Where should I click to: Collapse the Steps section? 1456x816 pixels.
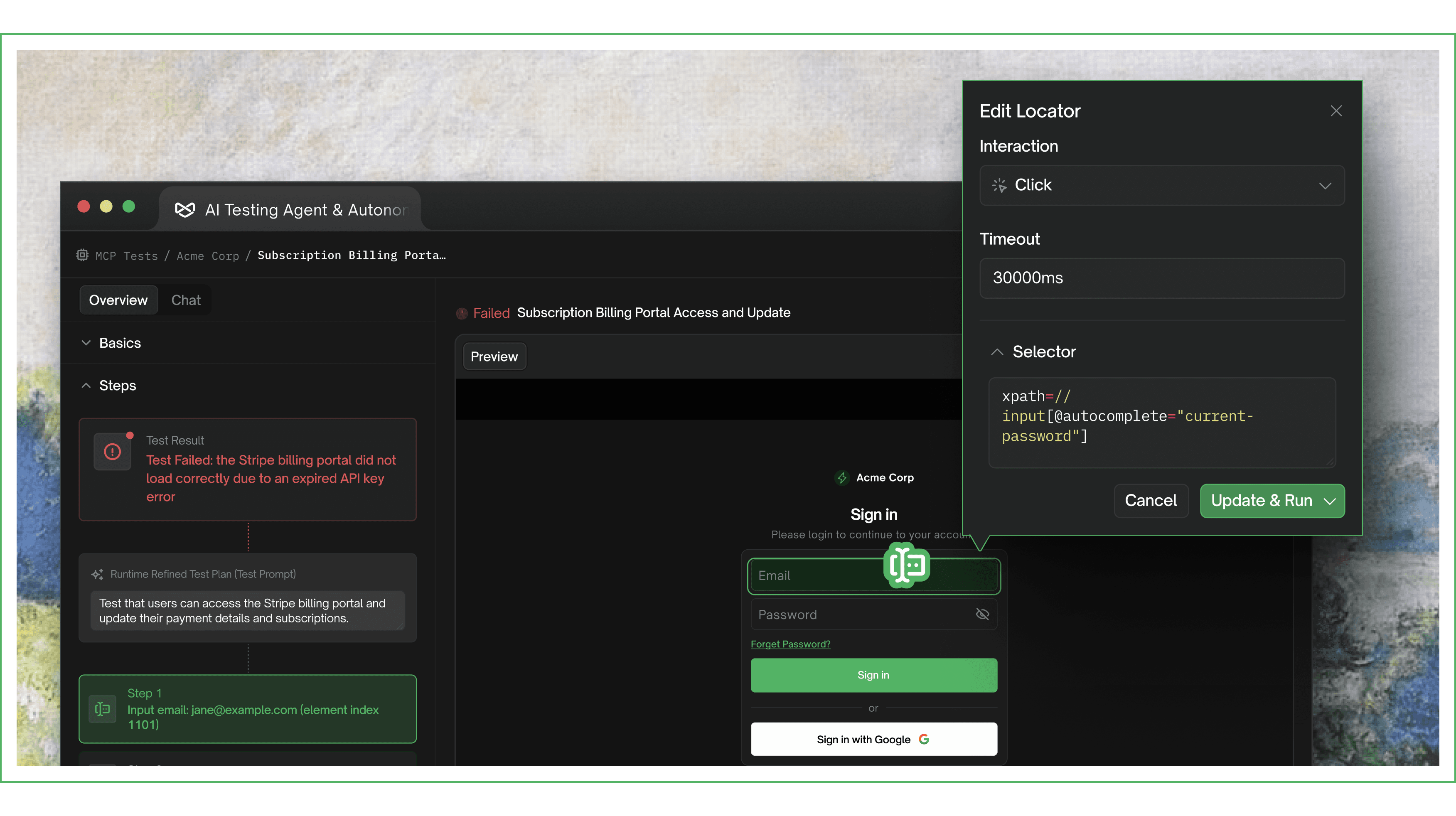point(86,386)
